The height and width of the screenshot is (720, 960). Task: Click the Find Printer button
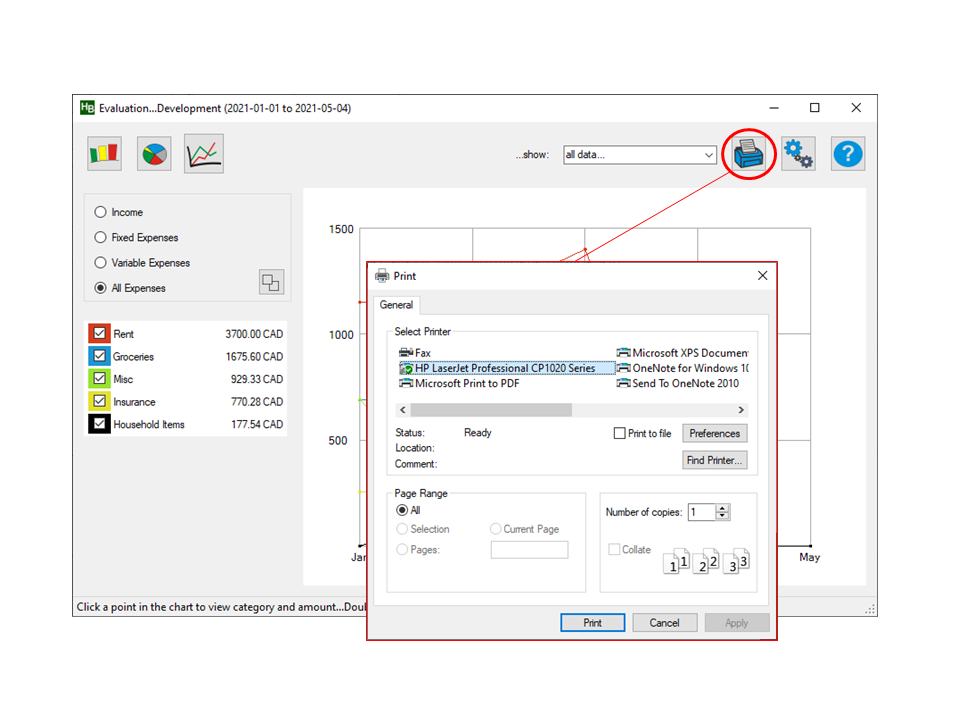click(x=714, y=460)
